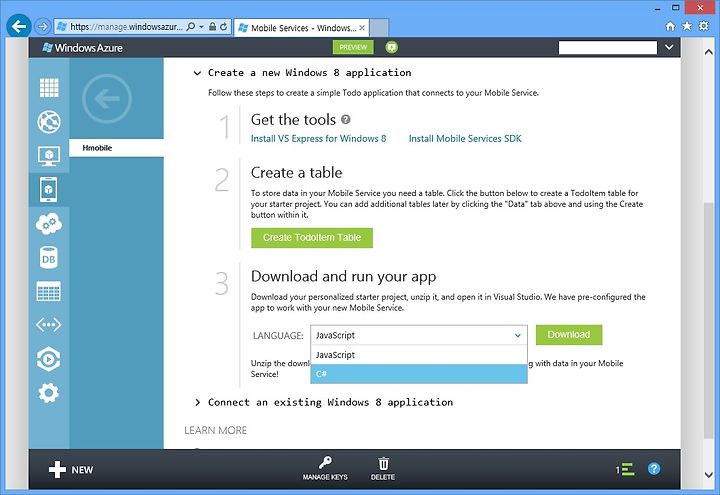The image size is (720, 495).
Task: Collapse Create a new Windows 8 application
Action: pos(197,73)
